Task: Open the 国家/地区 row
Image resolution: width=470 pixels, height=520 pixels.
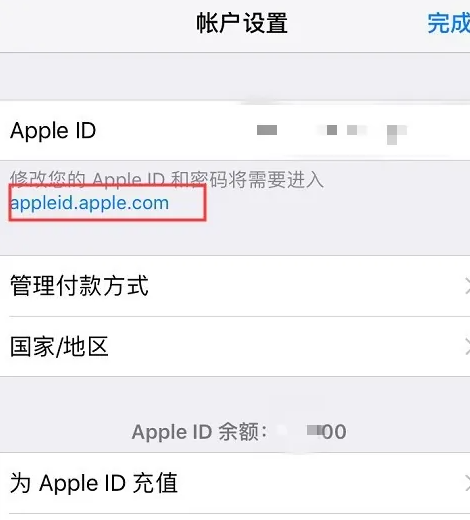Action: (235, 347)
